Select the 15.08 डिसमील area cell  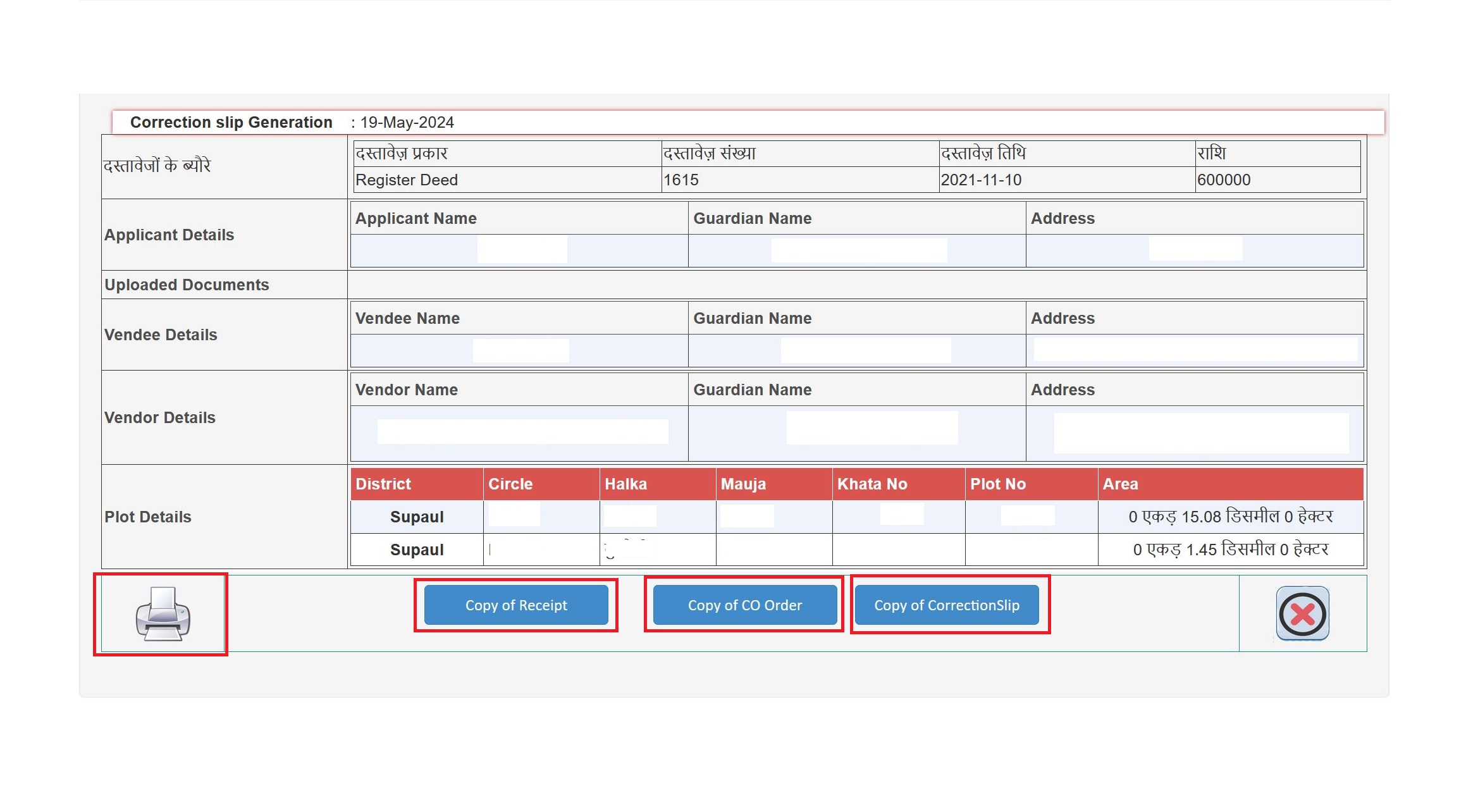[1230, 517]
